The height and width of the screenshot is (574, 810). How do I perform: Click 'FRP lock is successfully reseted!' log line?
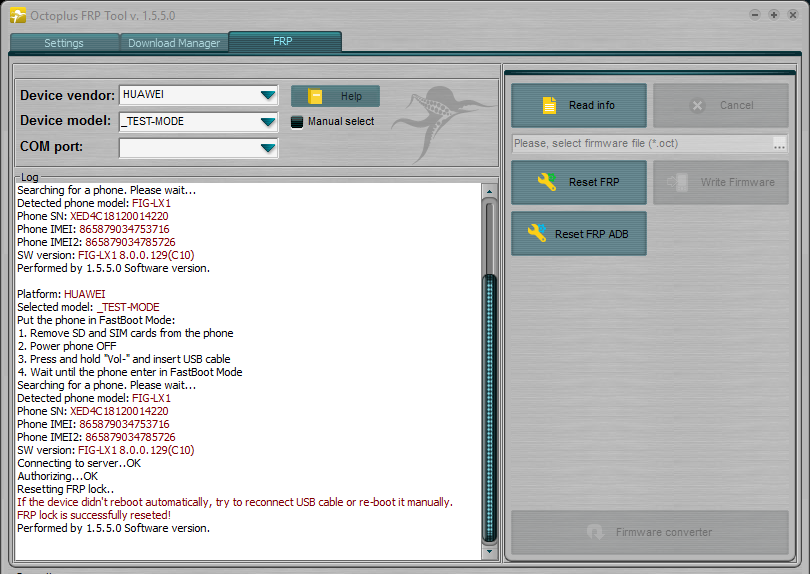[94, 515]
